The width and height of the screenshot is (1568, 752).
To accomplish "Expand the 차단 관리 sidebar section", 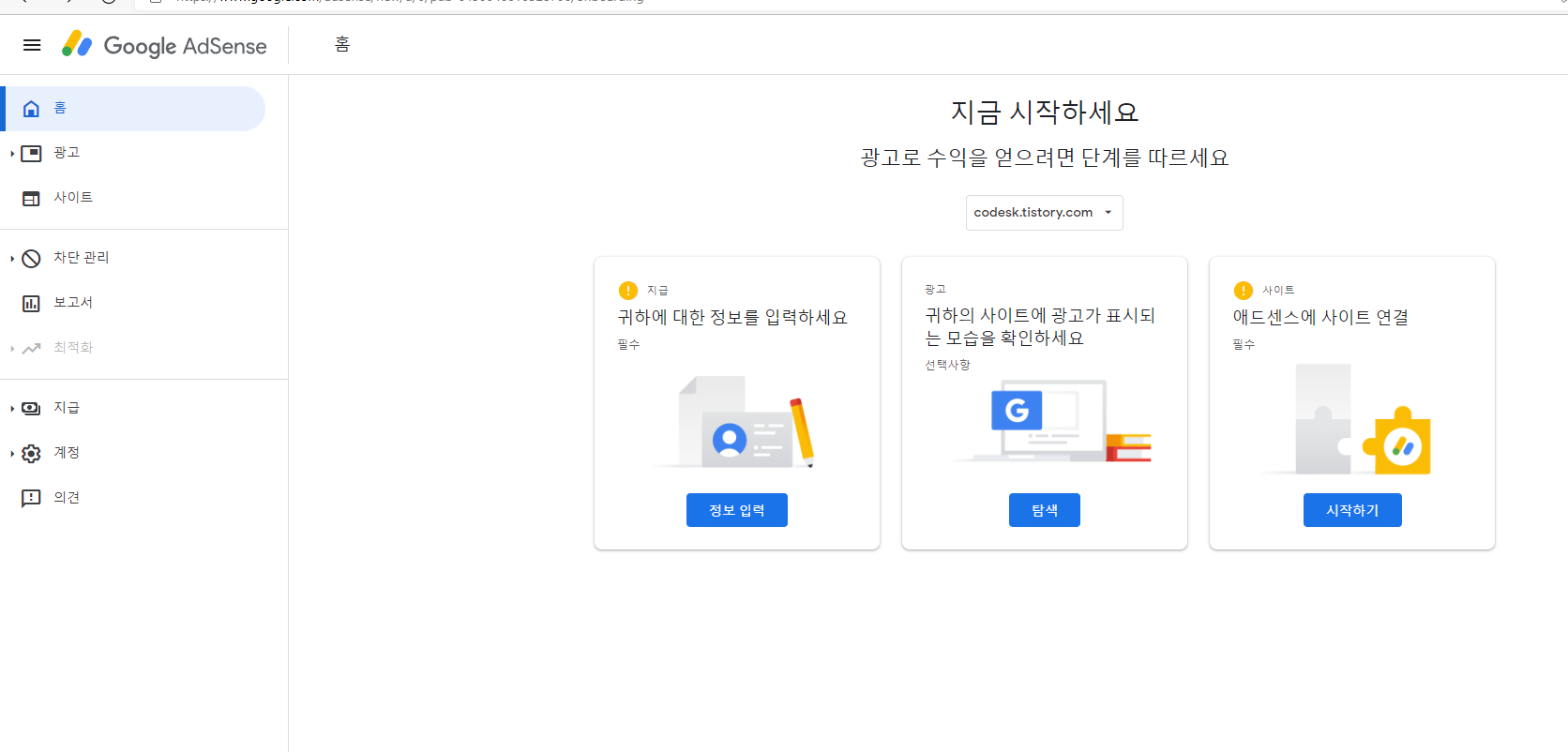I will (x=11, y=258).
